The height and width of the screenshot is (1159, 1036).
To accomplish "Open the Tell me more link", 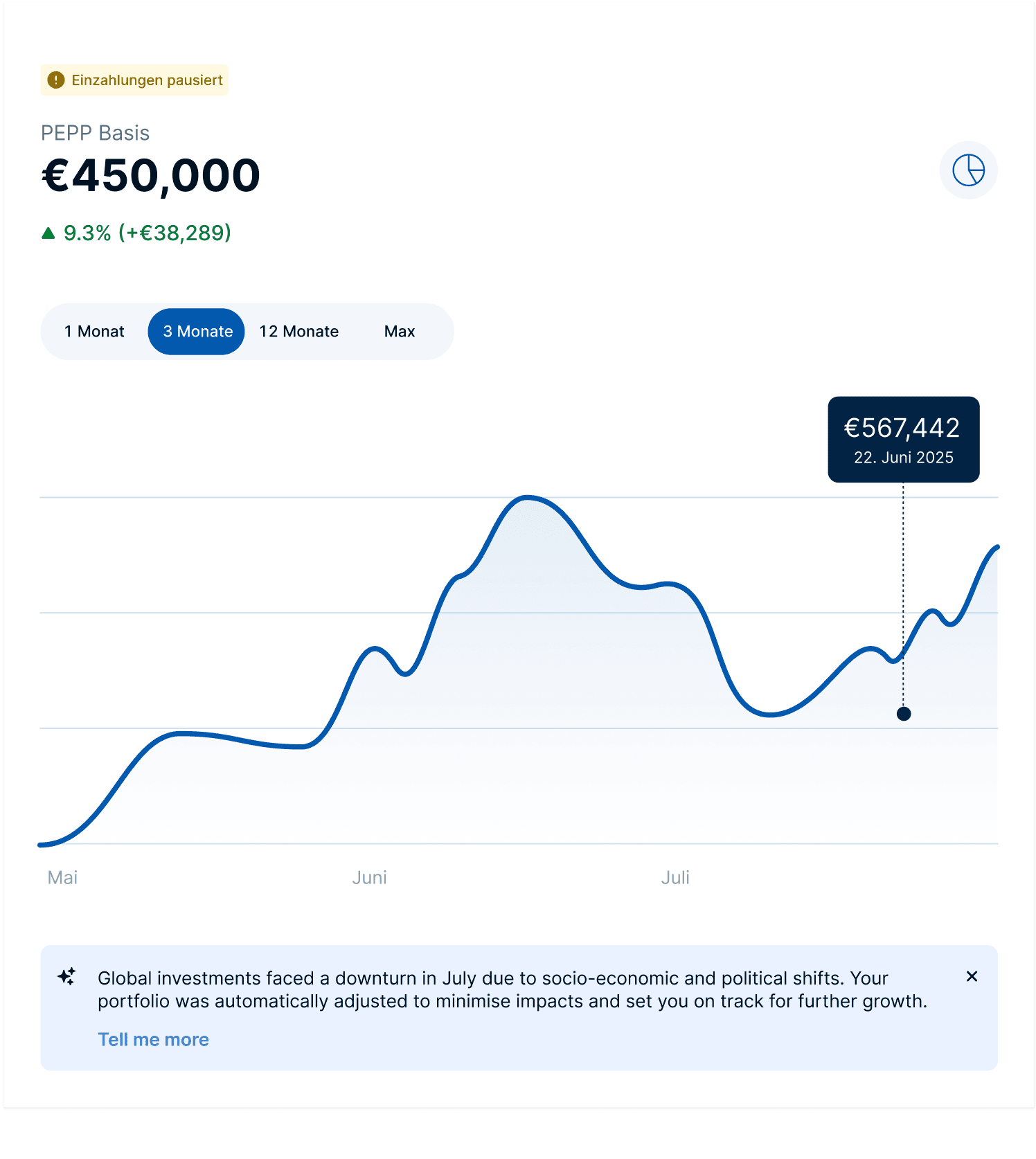I will (x=153, y=1039).
